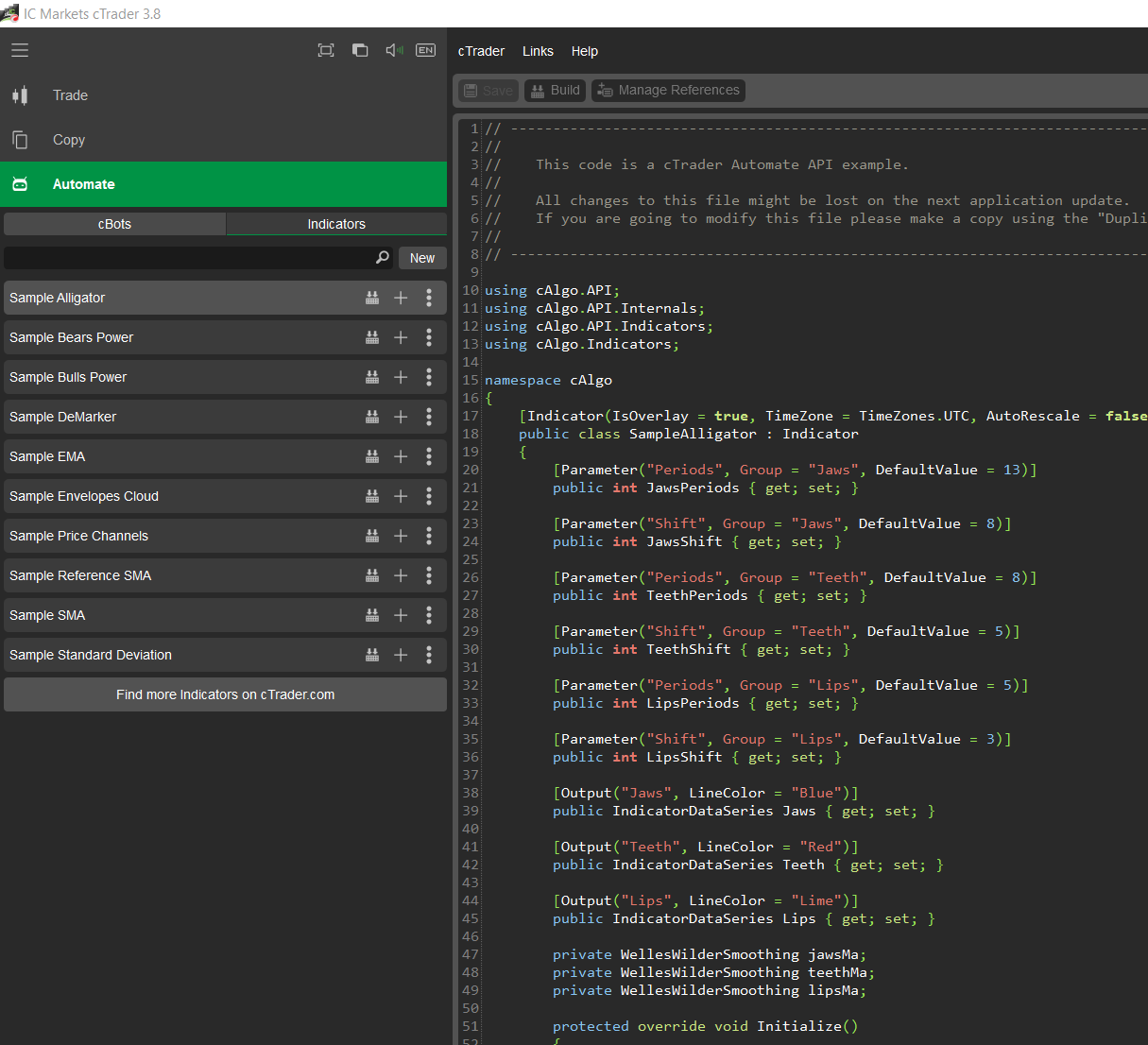Image resolution: width=1148 pixels, height=1045 pixels.
Task: Build the Sample EMA indicator
Action: [x=372, y=456]
